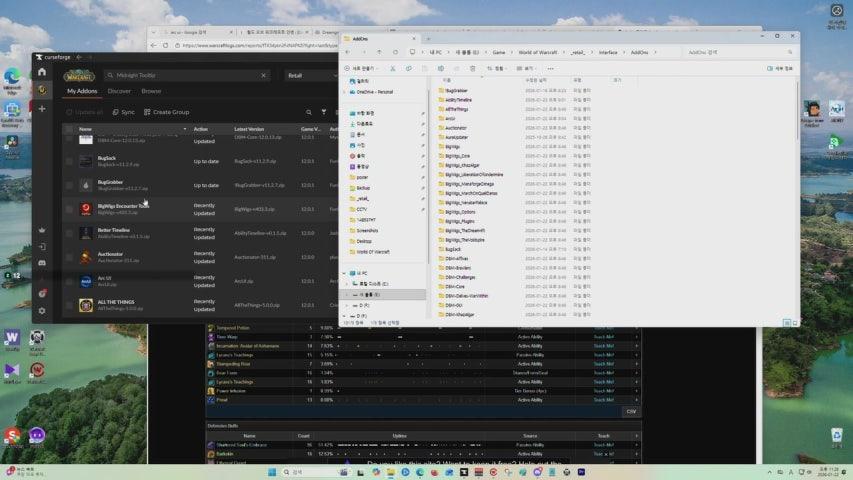
Task: Clear the Midnight Tooltip search with X
Action: click(x=264, y=75)
